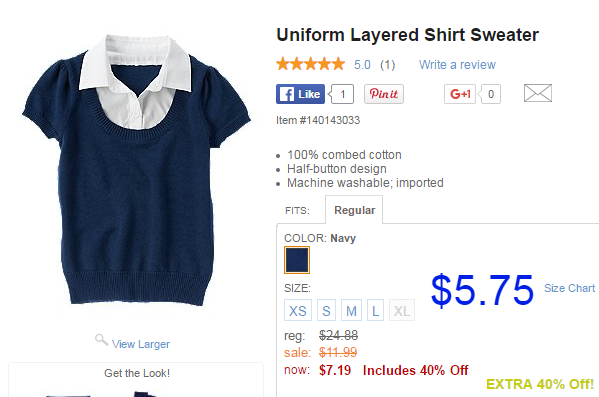This screenshot has width=599, height=397.
Task: Click the Google plus count bubble
Action: 491,94
